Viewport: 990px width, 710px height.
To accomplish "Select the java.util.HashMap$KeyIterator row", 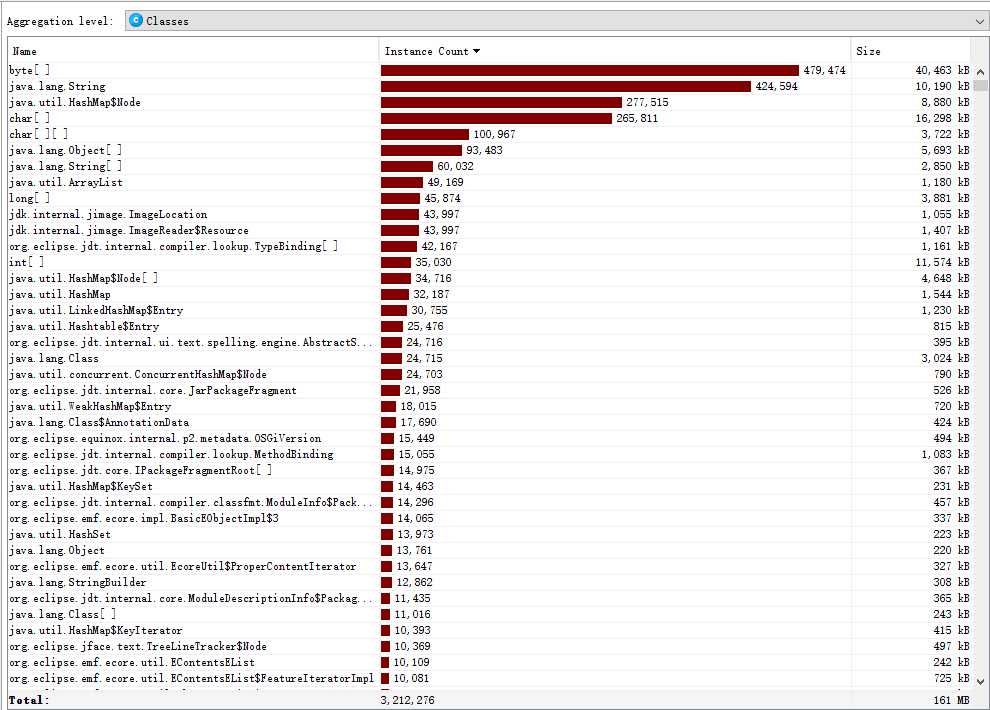I will tap(489, 630).
